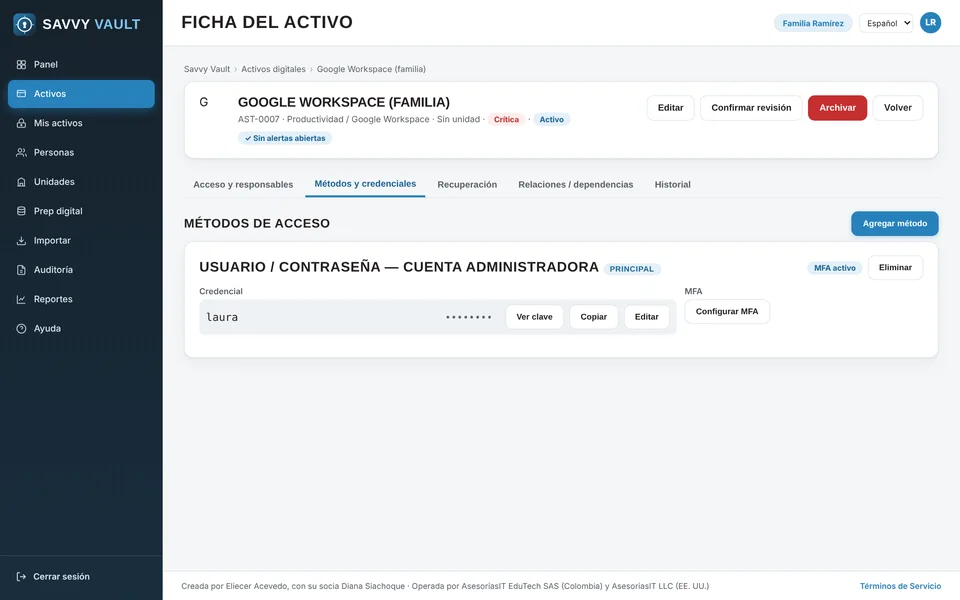This screenshot has width=960, height=600.
Task: Click the Personas people icon
Action: tap(21, 152)
